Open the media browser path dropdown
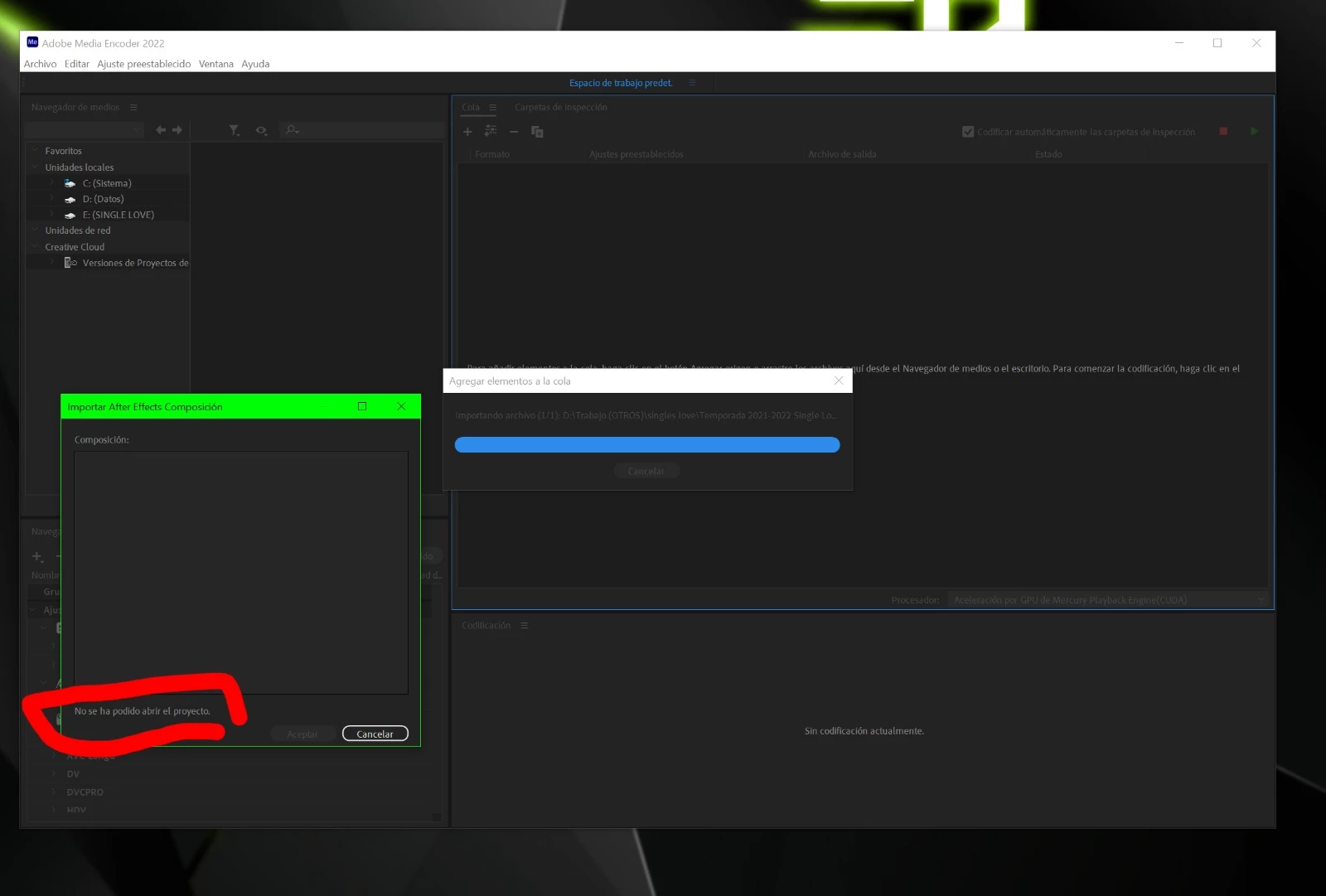 pos(85,130)
